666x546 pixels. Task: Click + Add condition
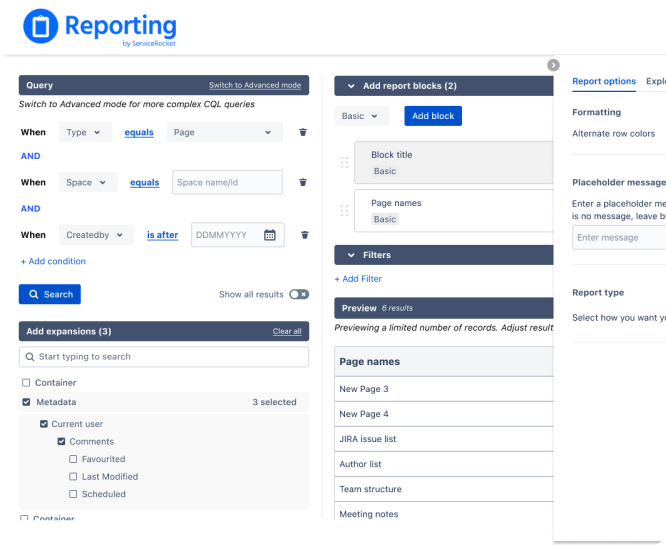pyautogui.click(x=53, y=261)
